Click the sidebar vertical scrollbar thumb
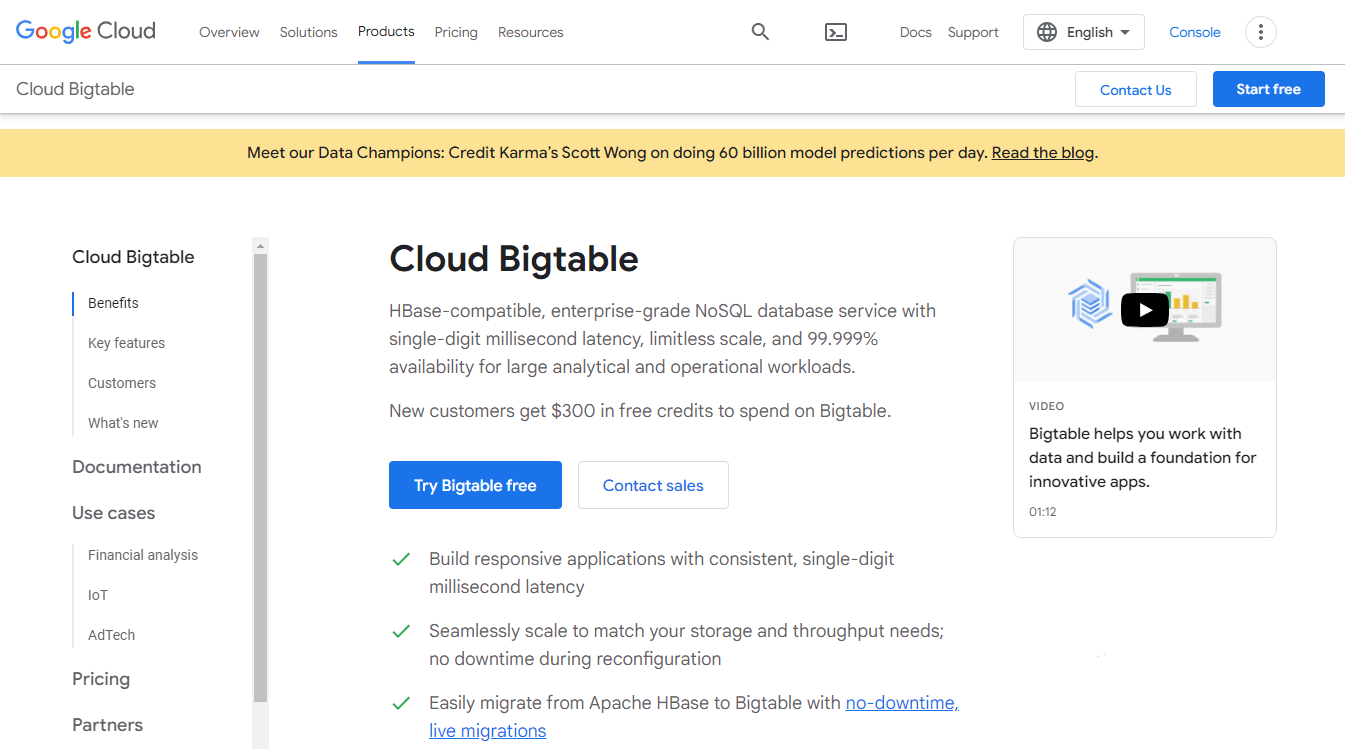Image resolution: width=1345 pixels, height=749 pixels. click(x=261, y=477)
